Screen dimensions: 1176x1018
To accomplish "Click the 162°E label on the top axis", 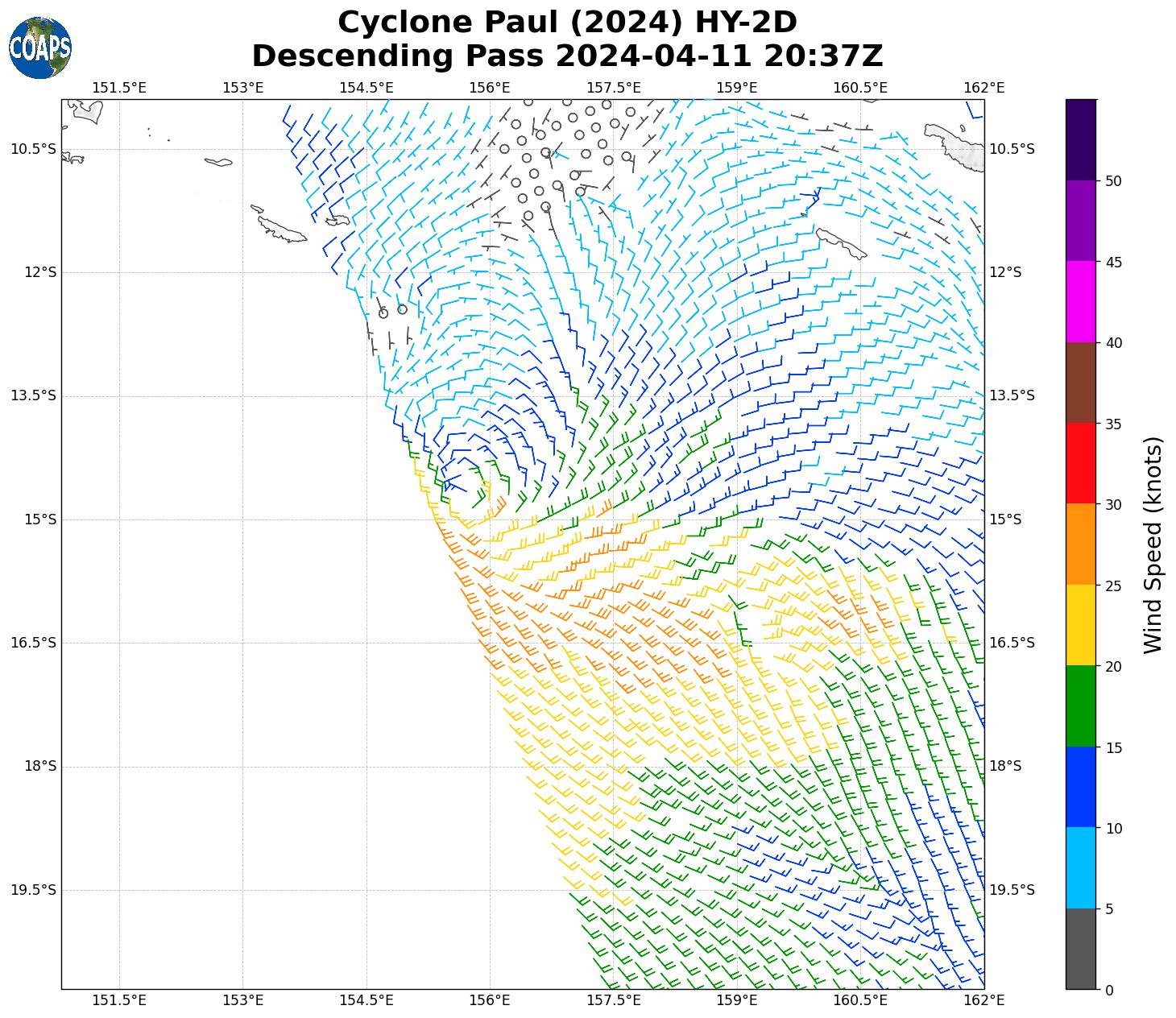I will pos(984,87).
